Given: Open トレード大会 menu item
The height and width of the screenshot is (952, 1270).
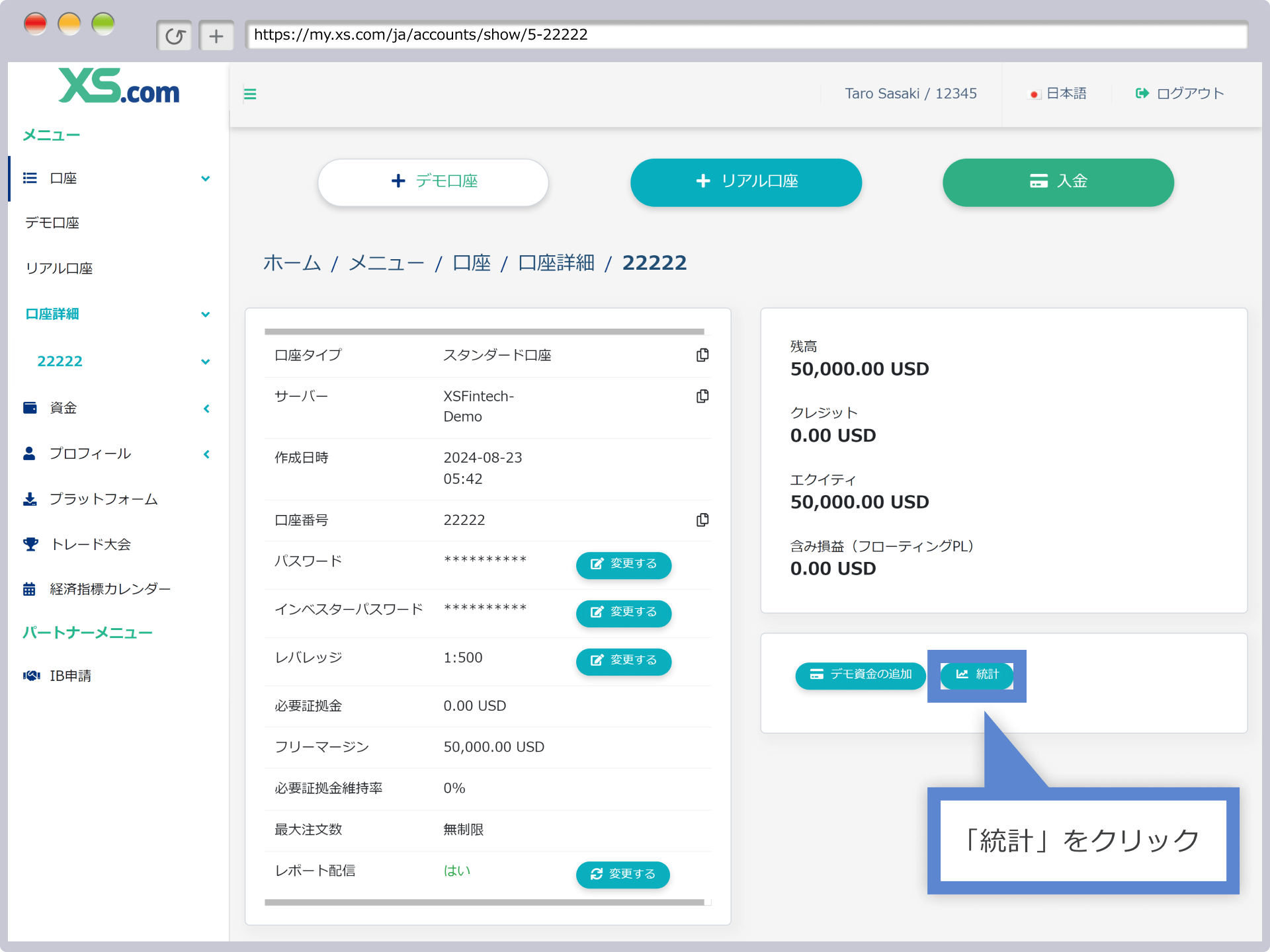Looking at the screenshot, I should point(91,544).
